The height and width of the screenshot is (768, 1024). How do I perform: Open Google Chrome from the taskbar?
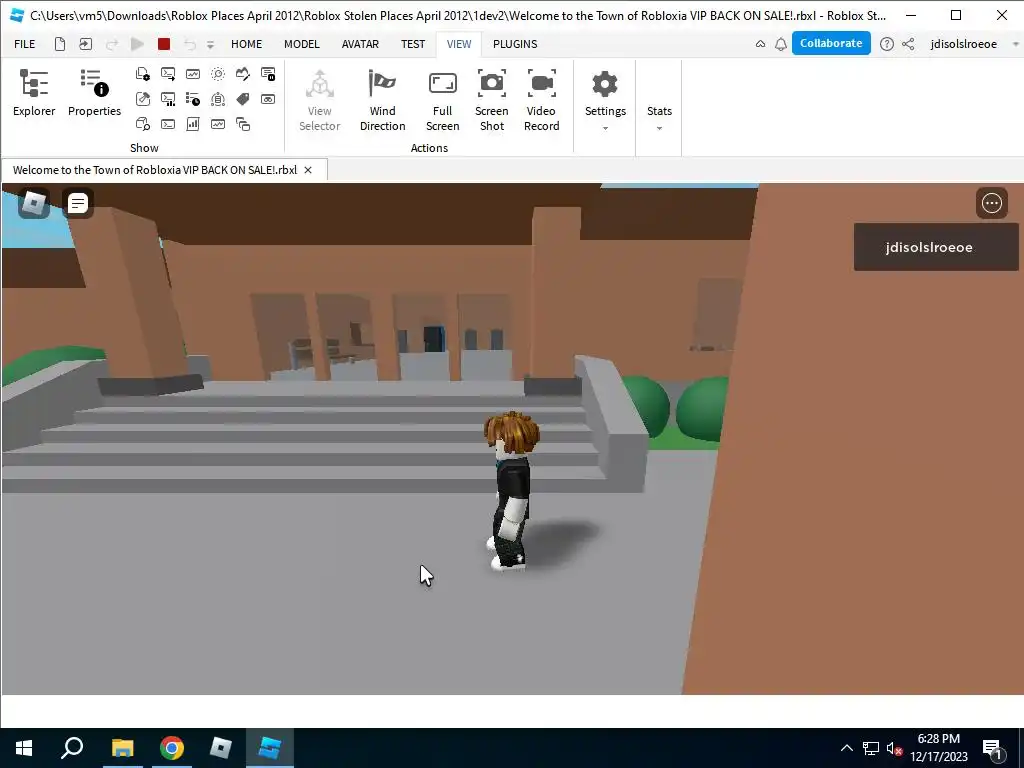click(172, 748)
